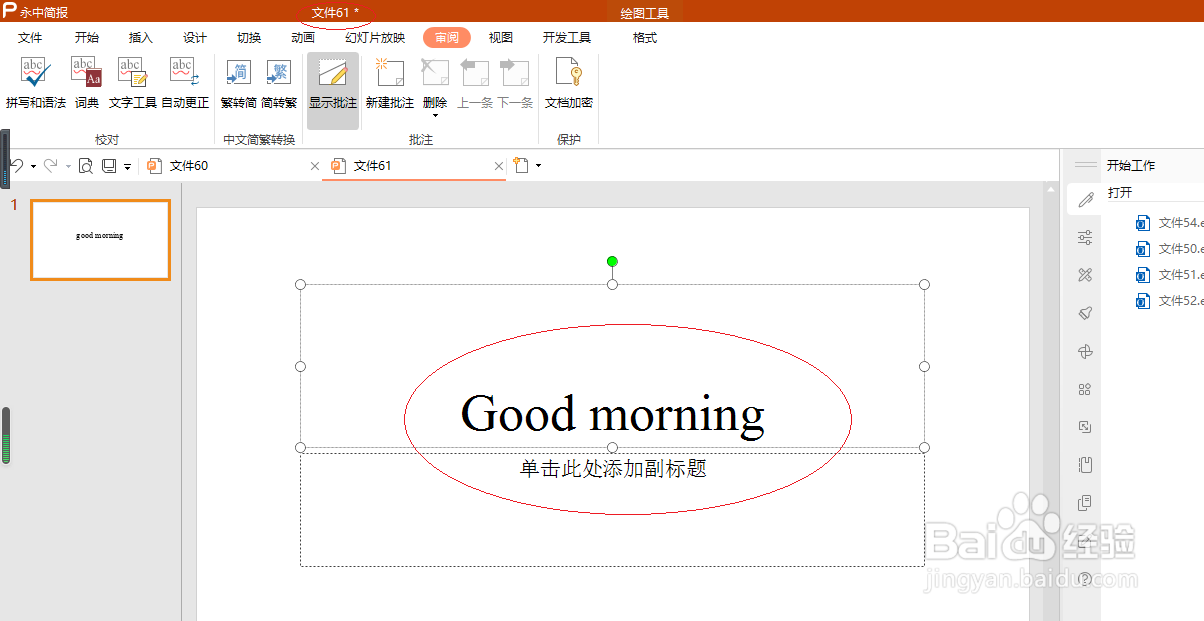The height and width of the screenshot is (621, 1204).
Task: Switch to the 幻灯片放映 ribbon tab
Action: pyautogui.click(x=375, y=37)
